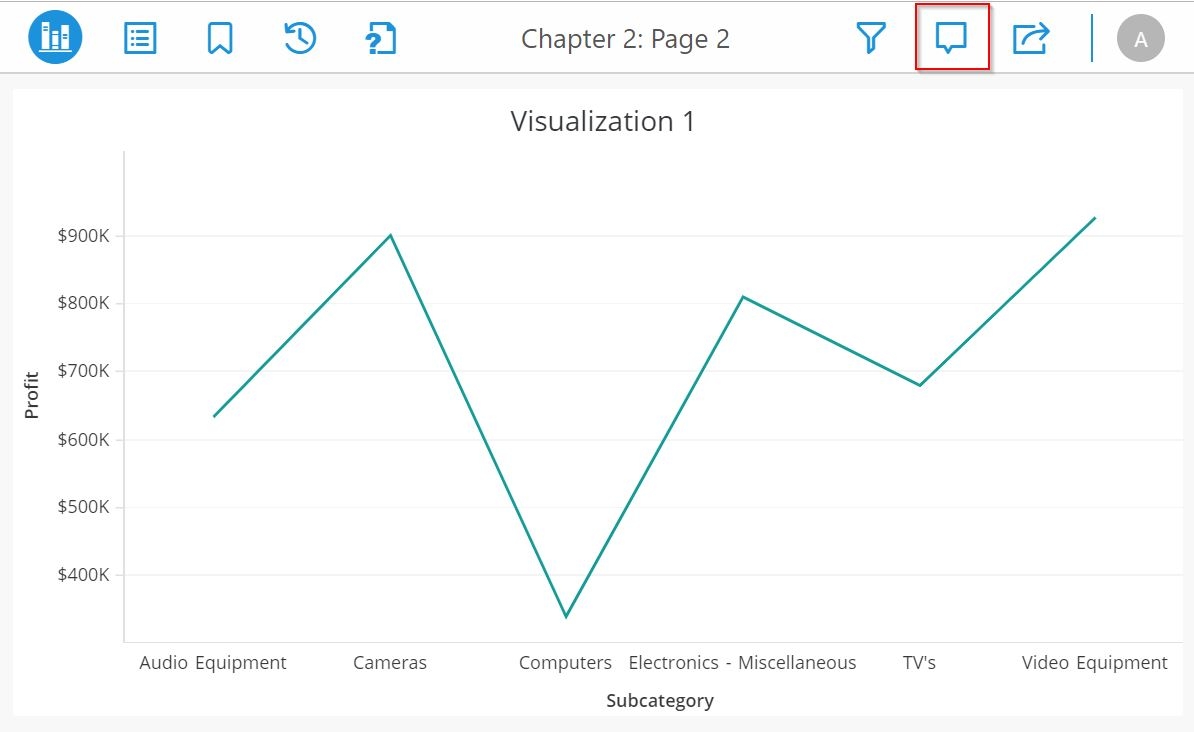1194x732 pixels.
Task: Click the Chapter 2: Page 2 title
Action: click(625, 39)
